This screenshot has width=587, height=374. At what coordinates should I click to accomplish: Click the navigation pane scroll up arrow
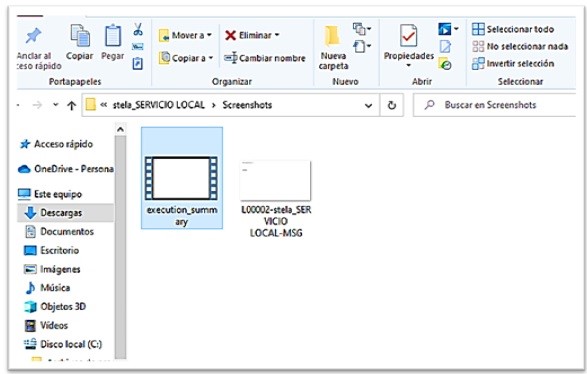(120, 130)
